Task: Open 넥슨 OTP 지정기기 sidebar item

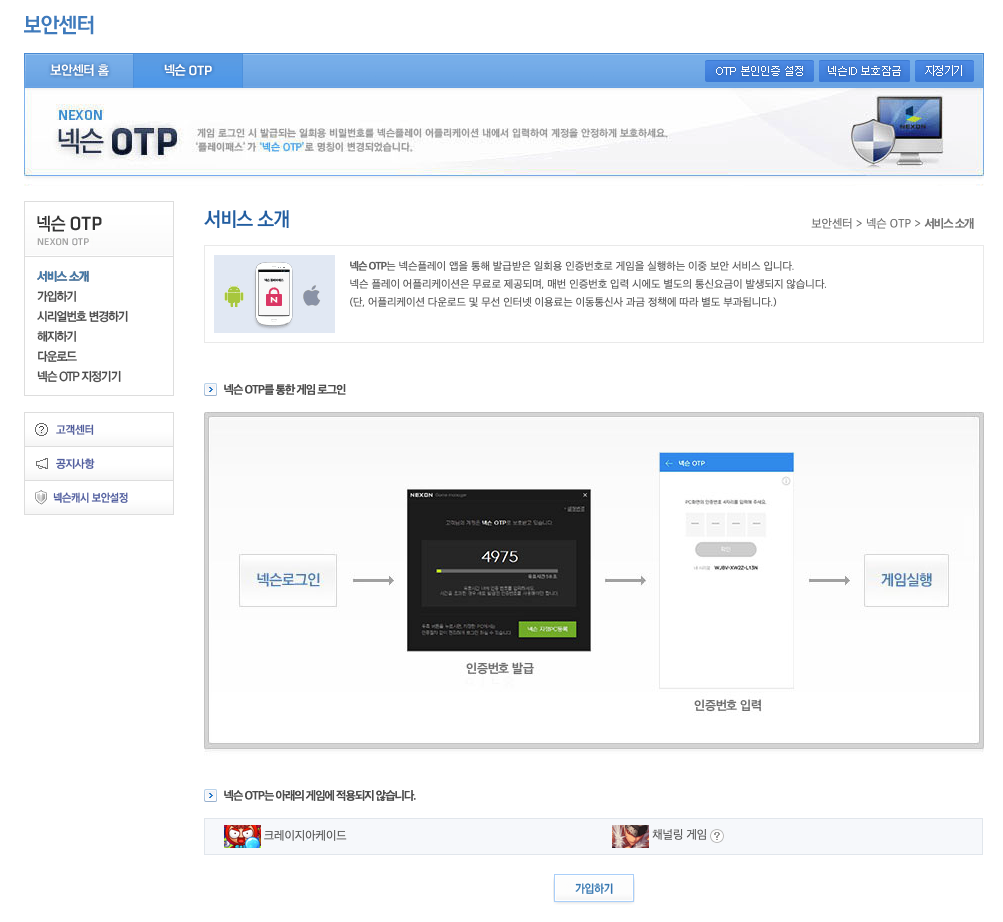Action: pyautogui.click(x=79, y=376)
